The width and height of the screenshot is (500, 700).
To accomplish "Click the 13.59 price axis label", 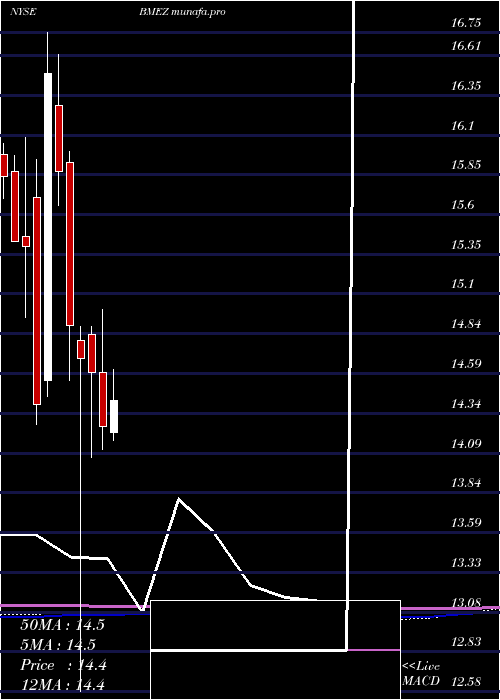I will coord(466,523).
